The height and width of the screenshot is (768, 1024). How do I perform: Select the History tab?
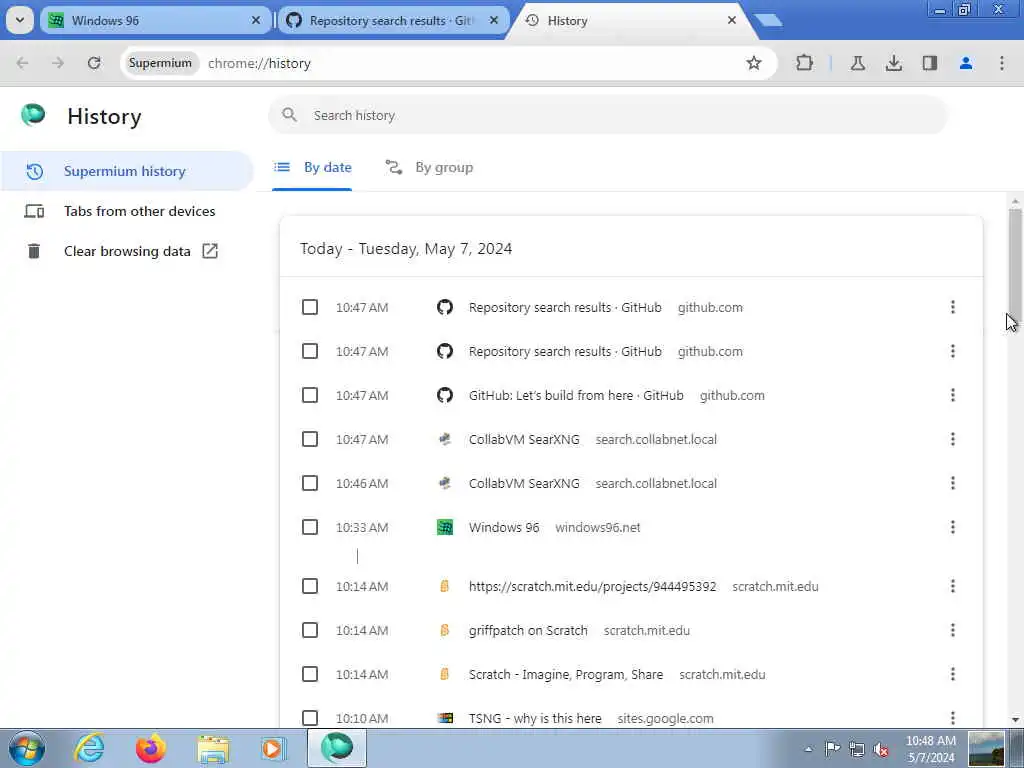click(630, 21)
